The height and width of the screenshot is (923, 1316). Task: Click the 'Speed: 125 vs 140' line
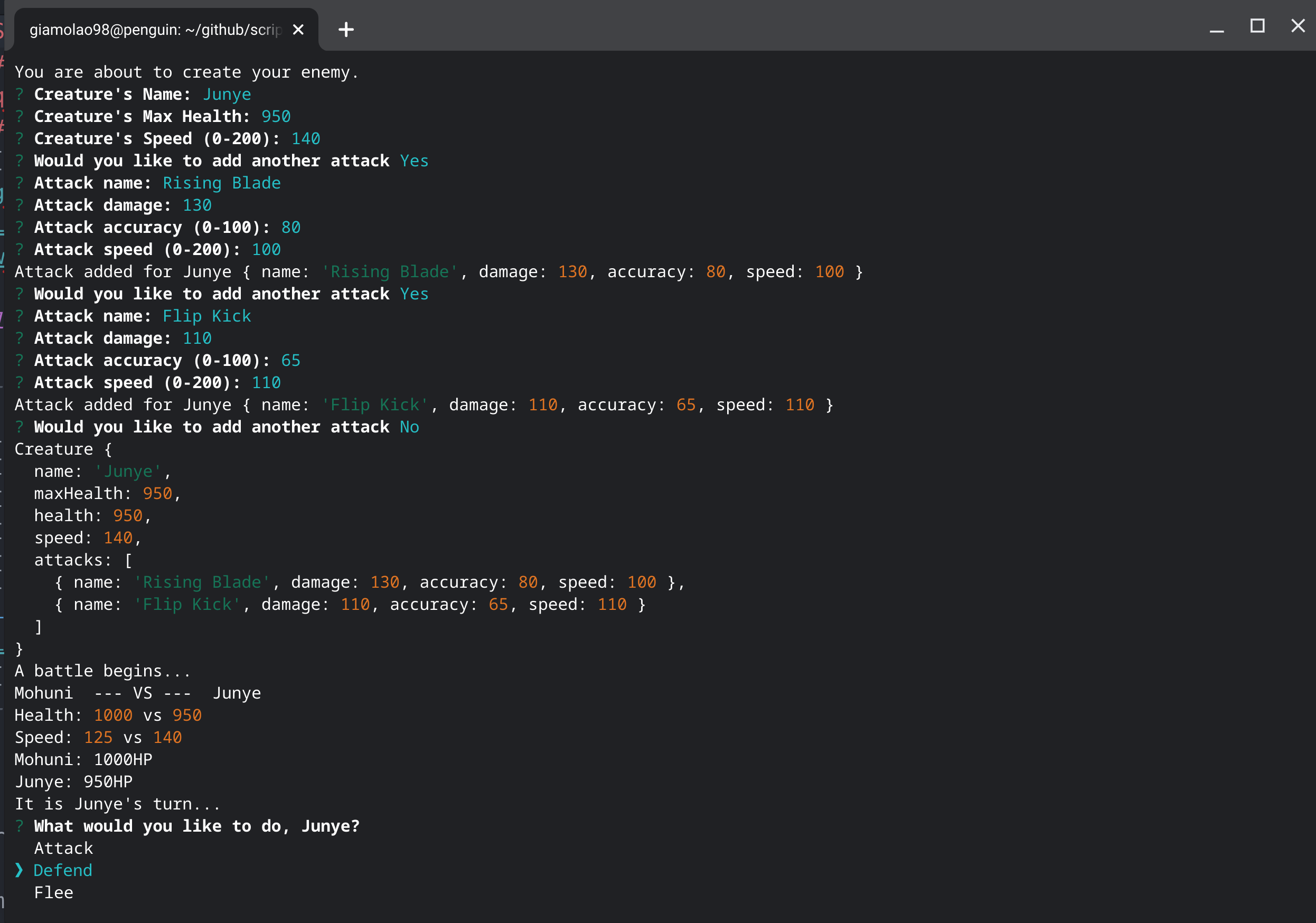[98, 737]
